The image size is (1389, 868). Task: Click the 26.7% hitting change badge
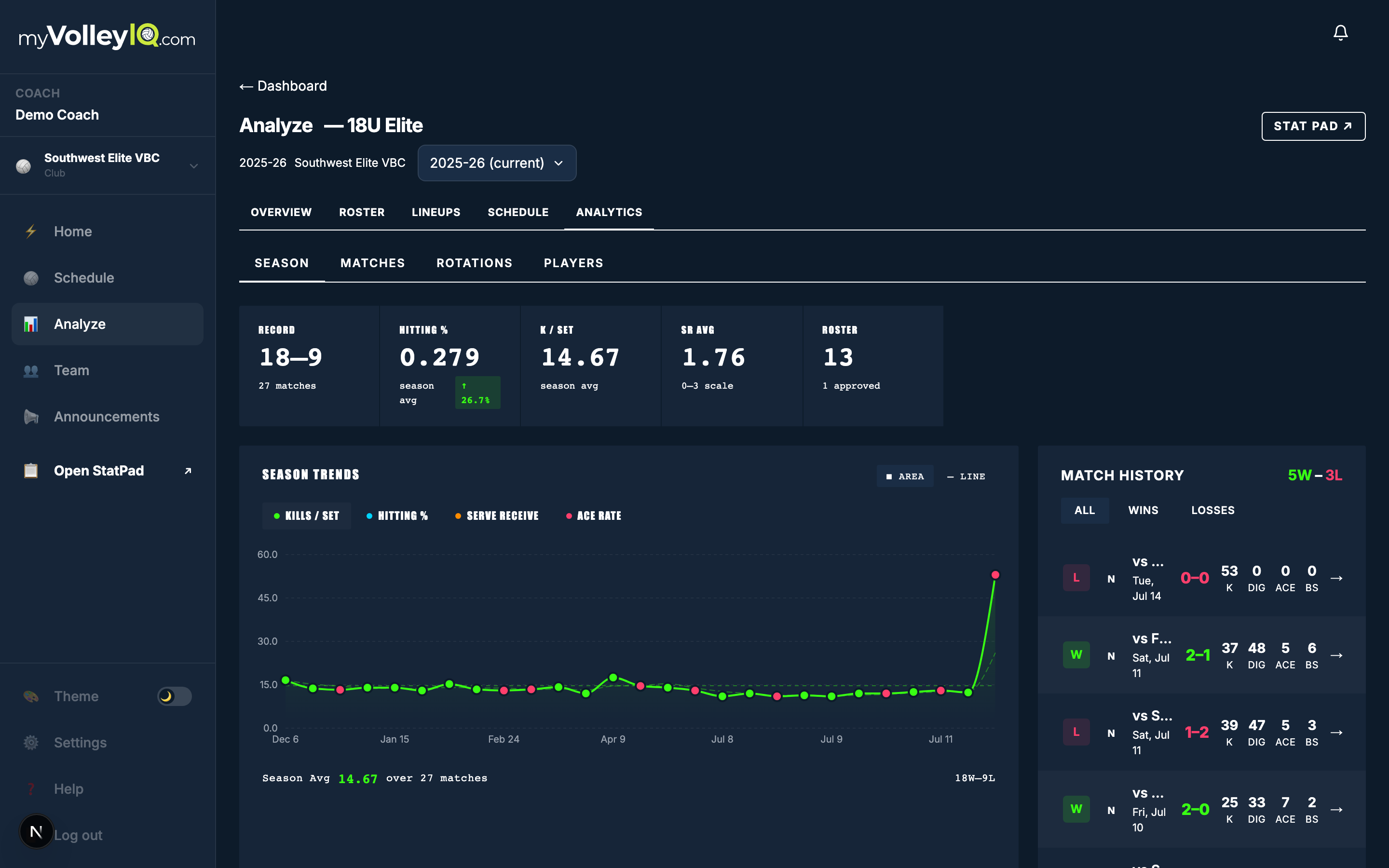477,393
